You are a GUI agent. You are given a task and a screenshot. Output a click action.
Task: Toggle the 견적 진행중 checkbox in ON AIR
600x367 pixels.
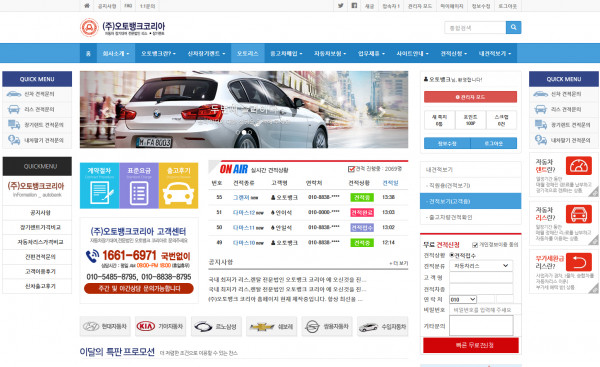pyautogui.click(x=351, y=169)
